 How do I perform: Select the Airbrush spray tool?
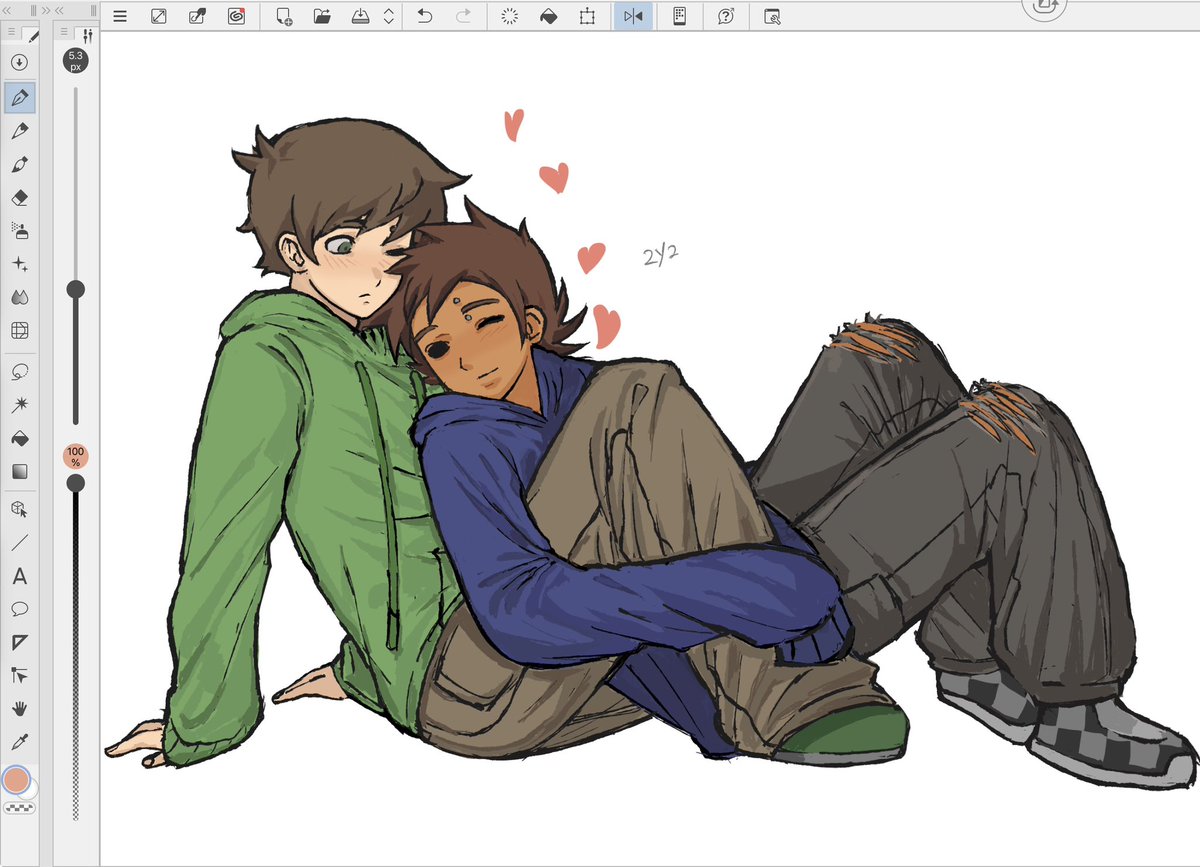point(19,231)
